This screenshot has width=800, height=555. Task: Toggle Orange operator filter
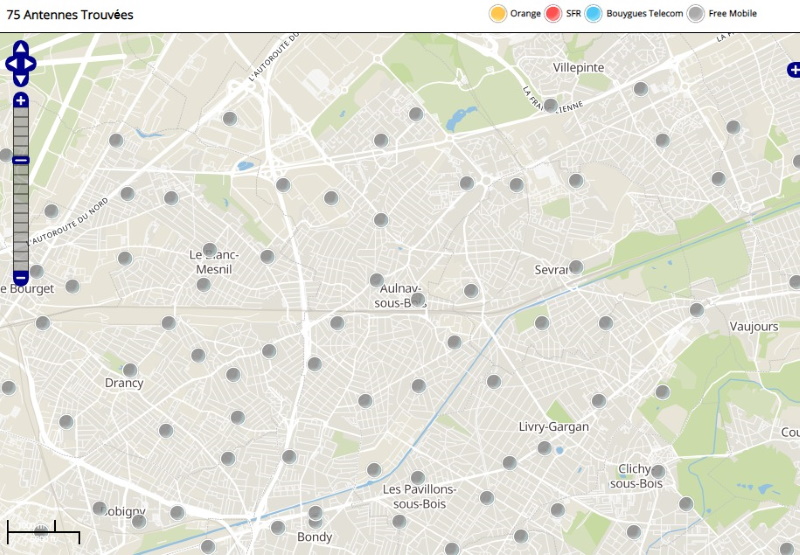coord(497,13)
